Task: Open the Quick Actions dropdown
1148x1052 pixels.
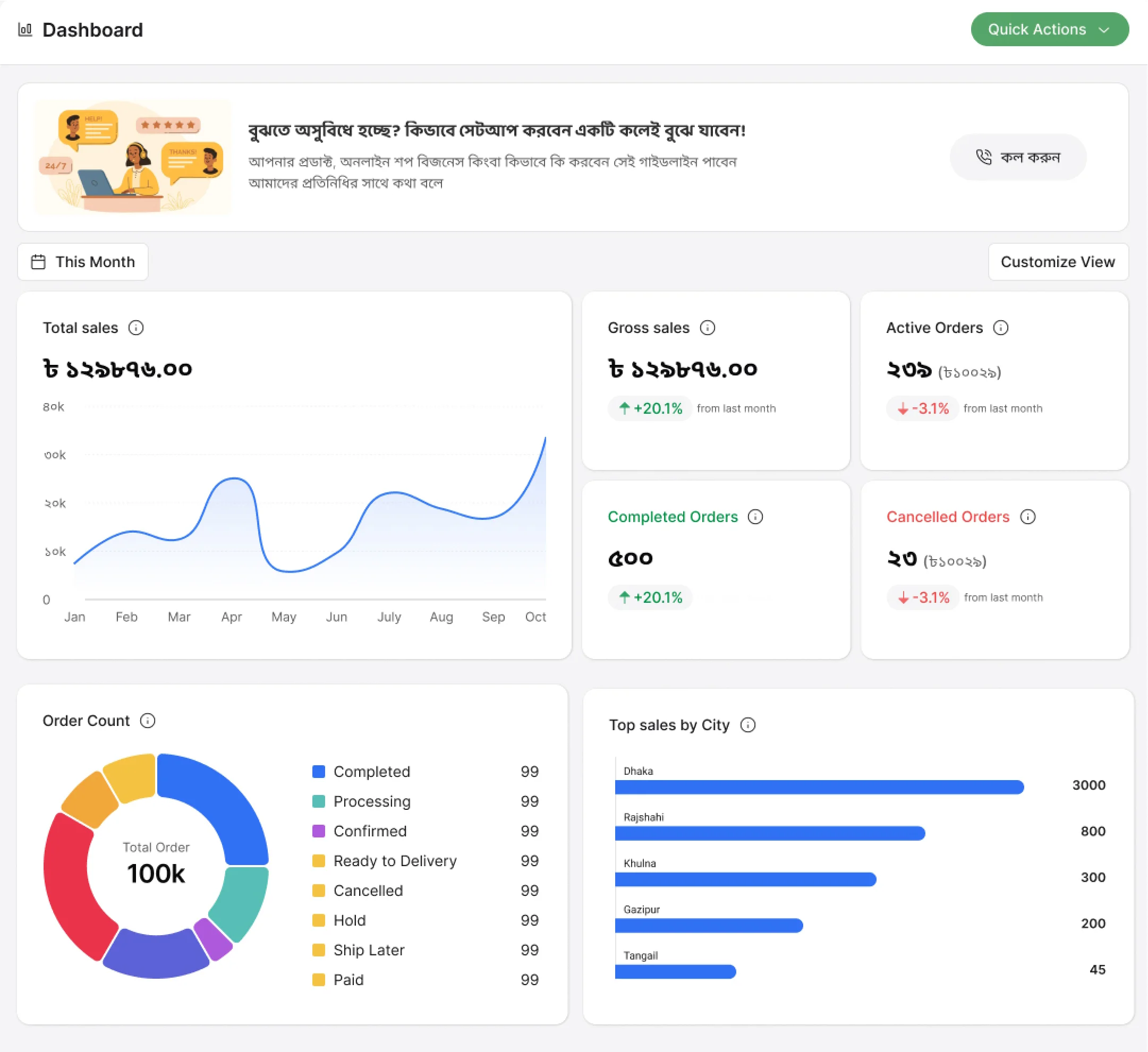Action: pos(1049,30)
